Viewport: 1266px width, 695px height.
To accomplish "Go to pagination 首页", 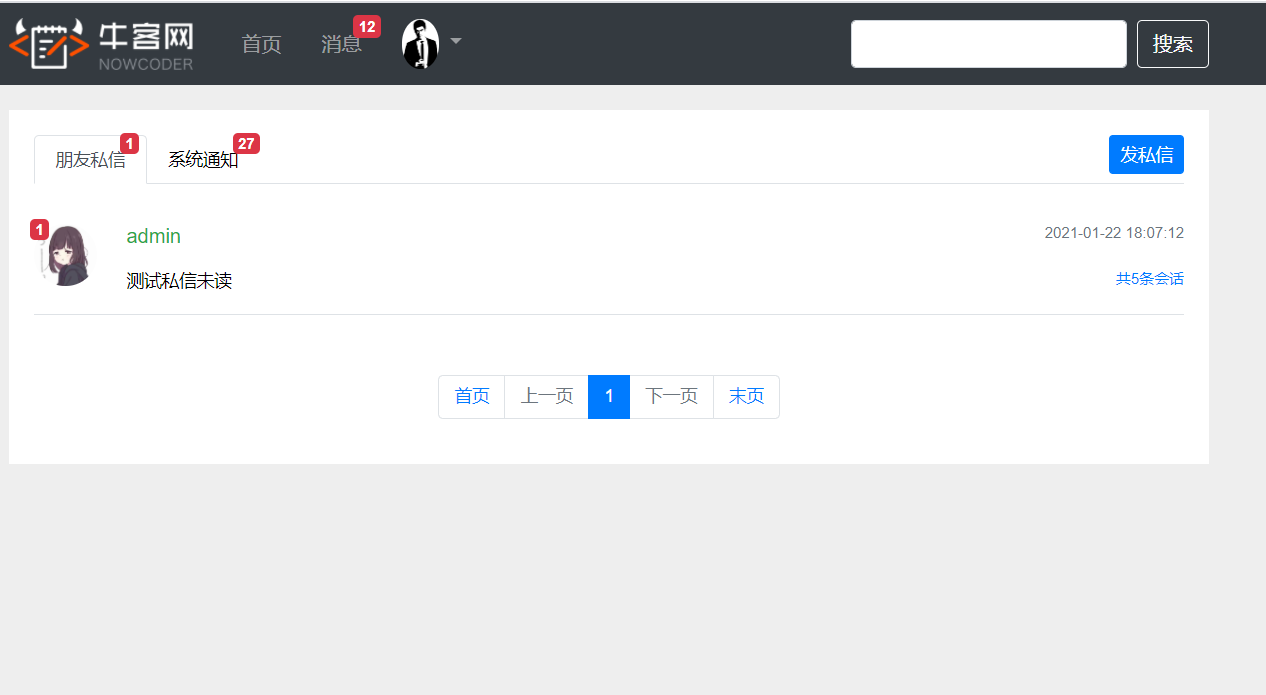I will click(x=472, y=397).
